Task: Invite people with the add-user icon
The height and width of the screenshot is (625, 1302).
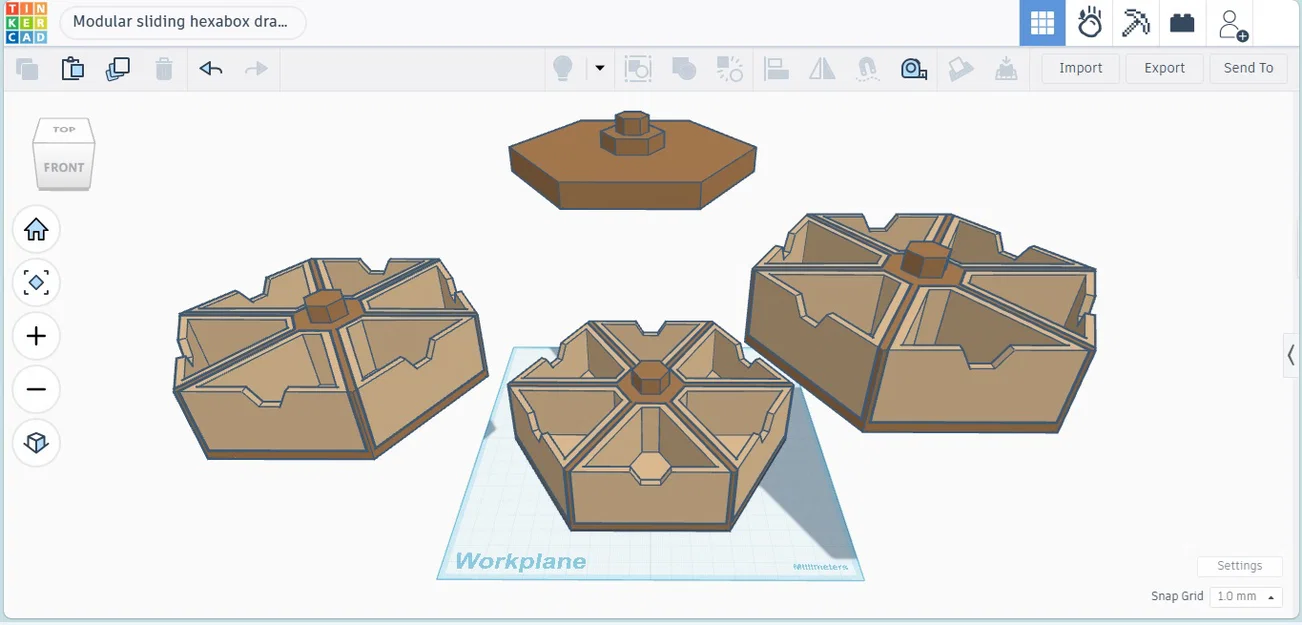Action: (x=1233, y=23)
